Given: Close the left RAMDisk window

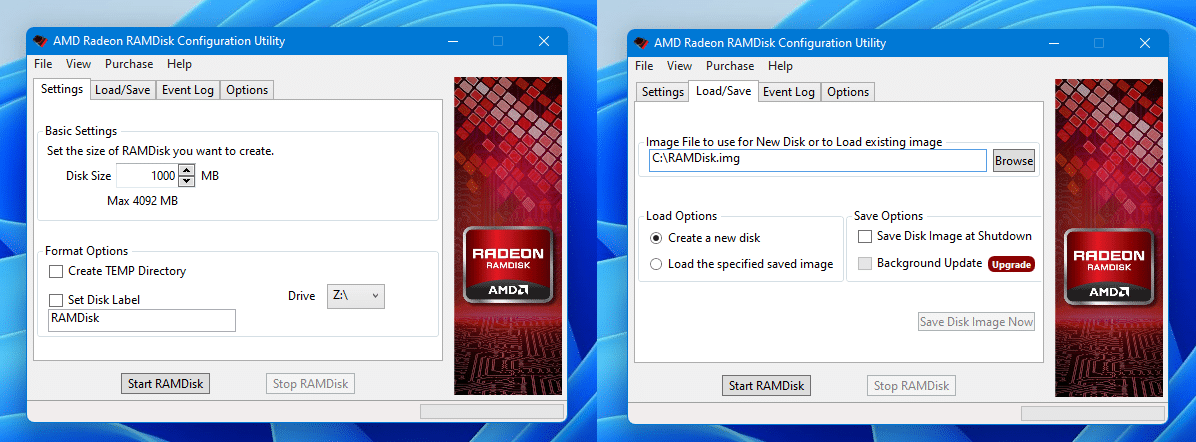Looking at the screenshot, I should (x=544, y=41).
